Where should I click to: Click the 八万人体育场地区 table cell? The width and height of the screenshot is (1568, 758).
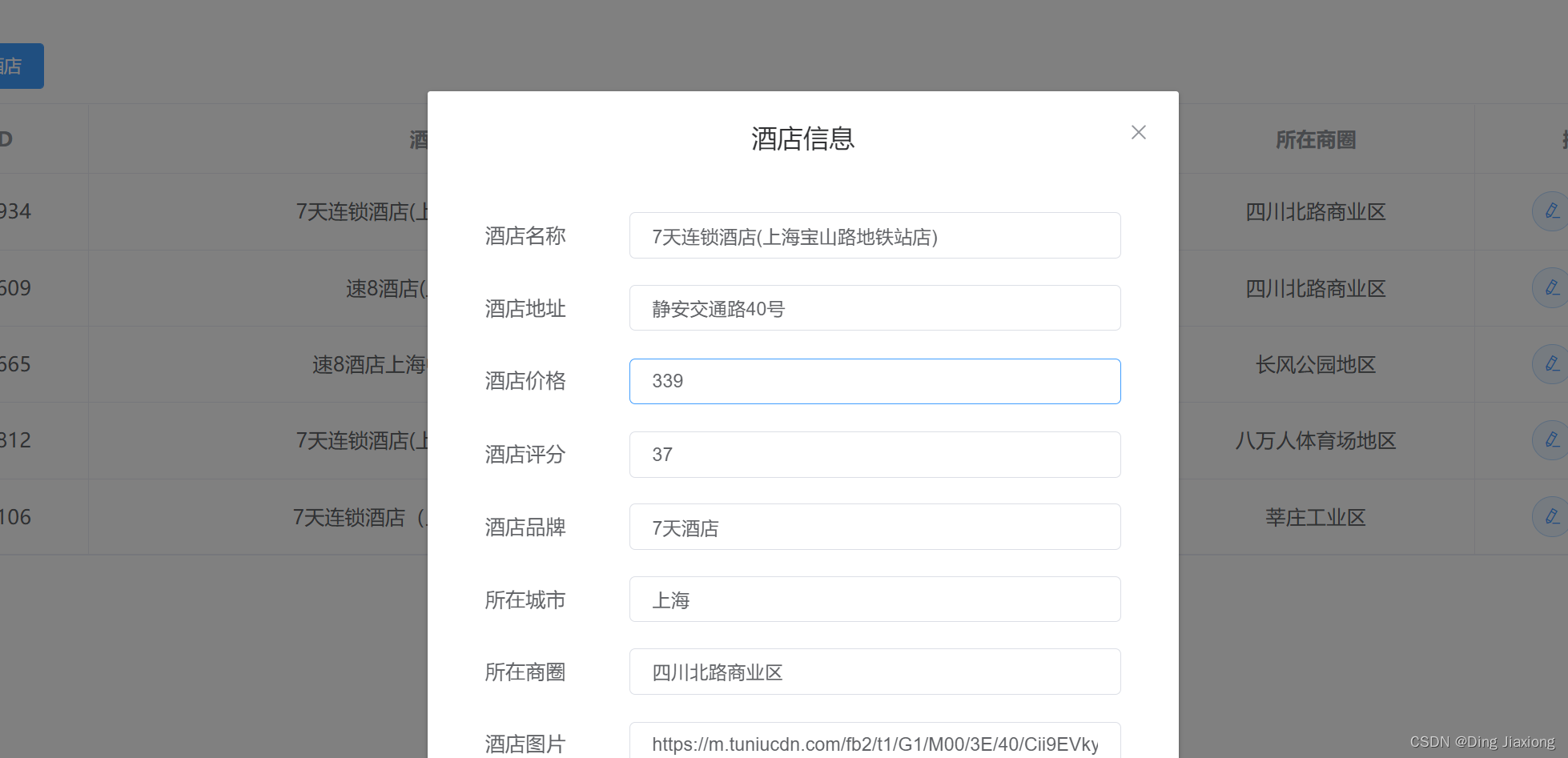pos(1315,441)
